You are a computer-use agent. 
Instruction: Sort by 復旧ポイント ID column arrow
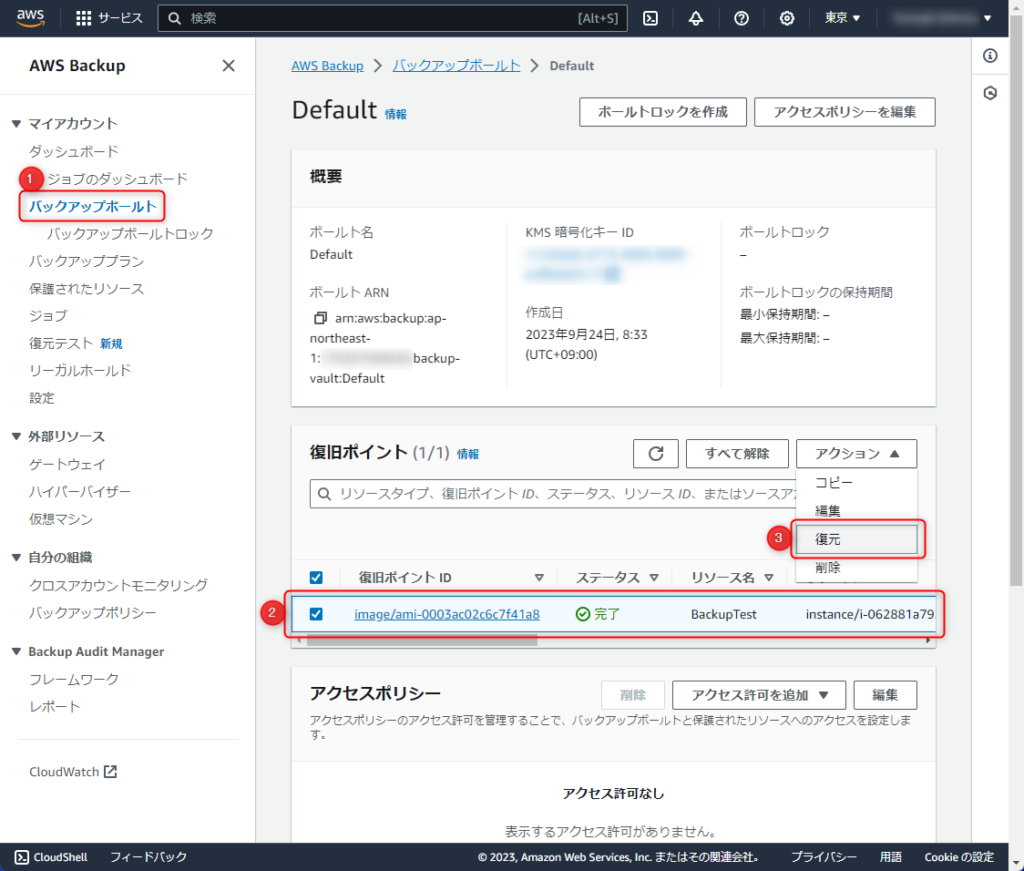(x=539, y=577)
